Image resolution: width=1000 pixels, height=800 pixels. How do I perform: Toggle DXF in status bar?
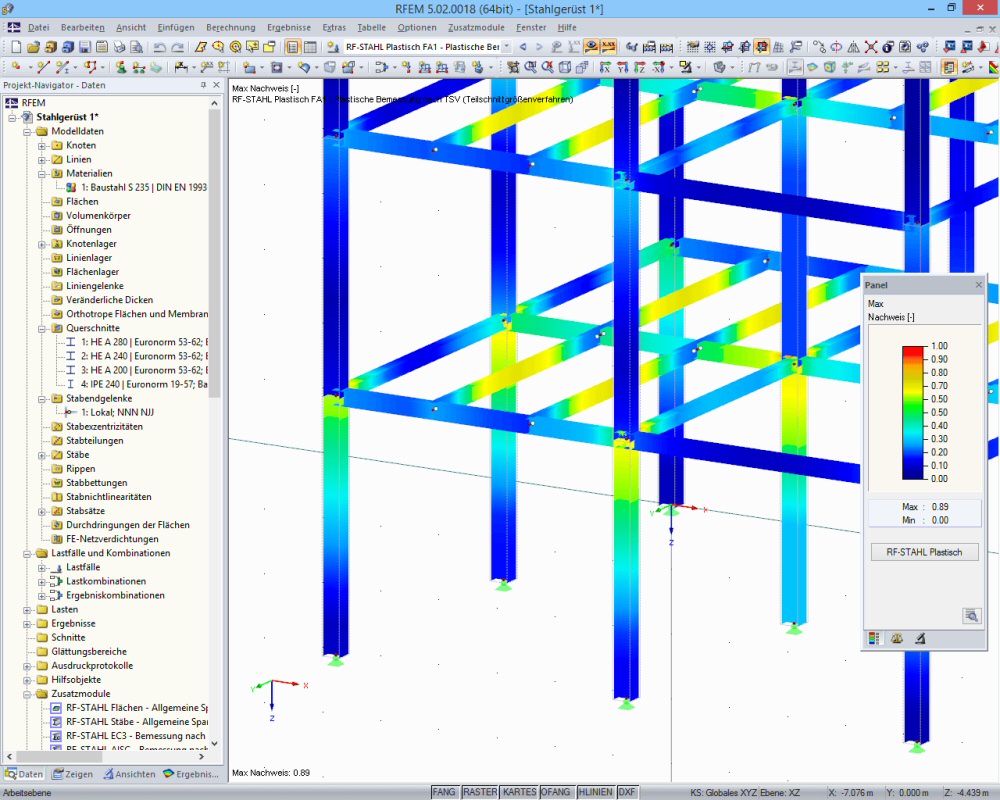click(627, 792)
